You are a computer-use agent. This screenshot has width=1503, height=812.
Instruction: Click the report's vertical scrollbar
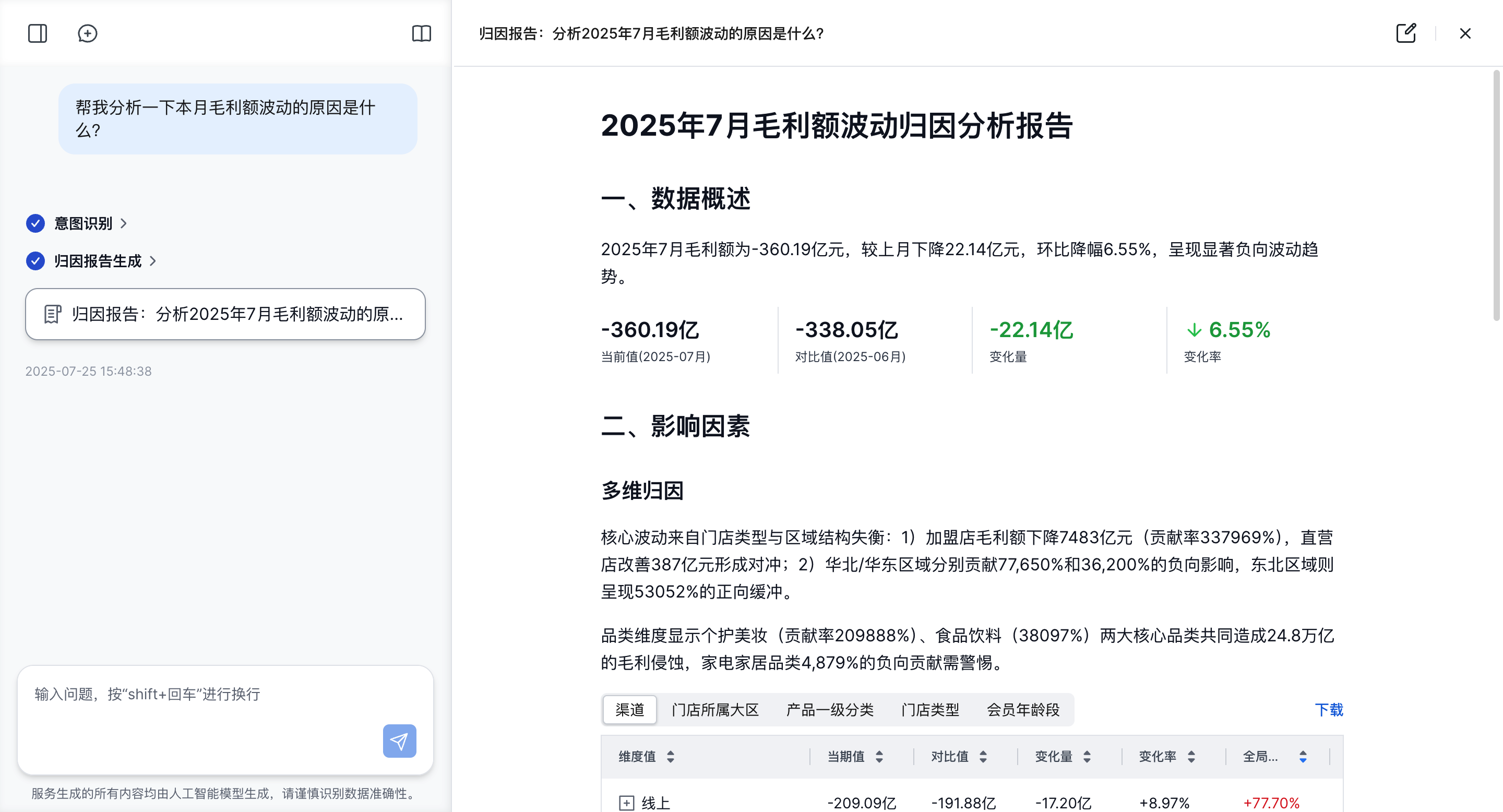click(x=1496, y=195)
